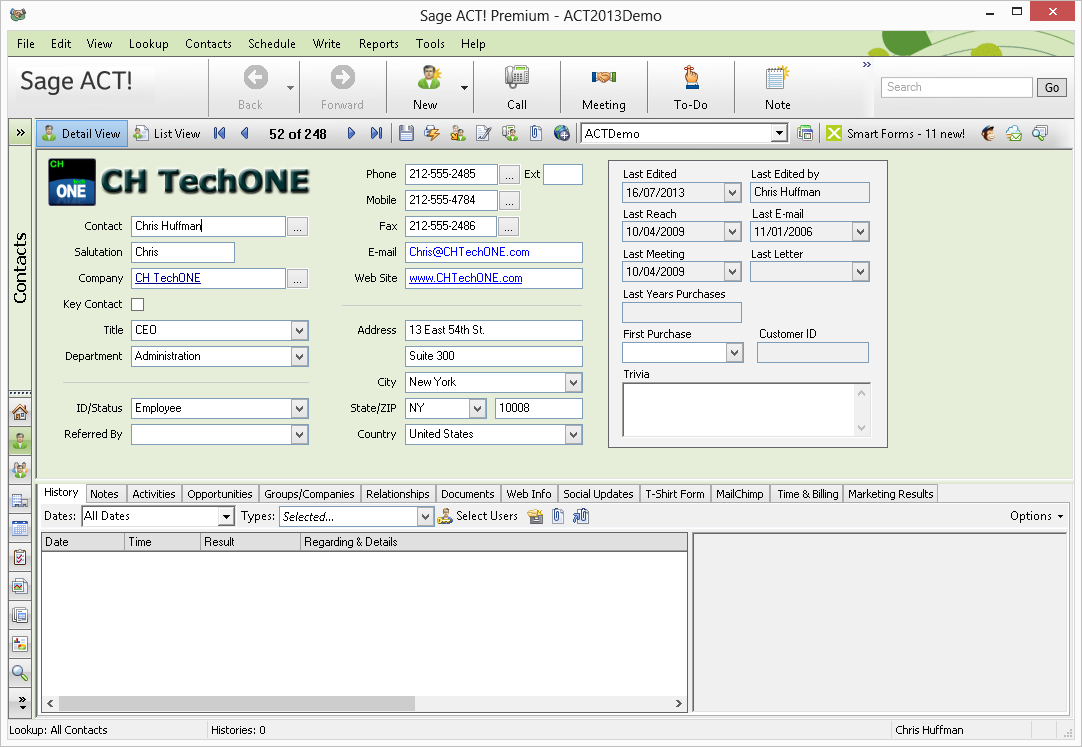This screenshot has width=1082, height=747.
Task: Open the Reports menu
Action: (378, 43)
